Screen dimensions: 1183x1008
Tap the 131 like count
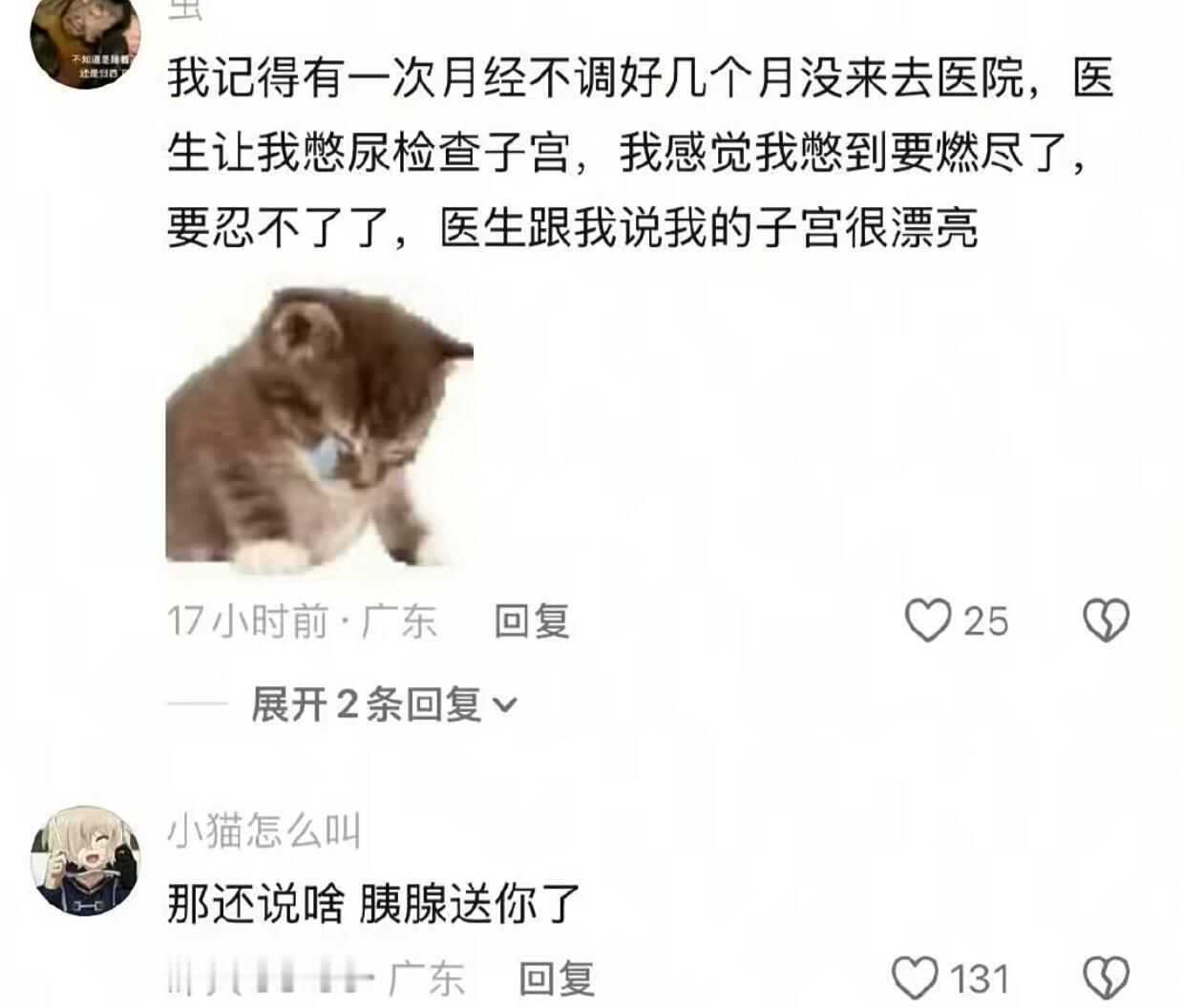coord(980,979)
